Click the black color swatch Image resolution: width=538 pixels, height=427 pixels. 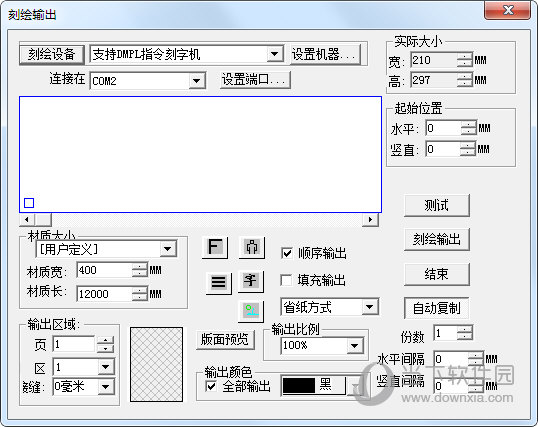tap(299, 385)
